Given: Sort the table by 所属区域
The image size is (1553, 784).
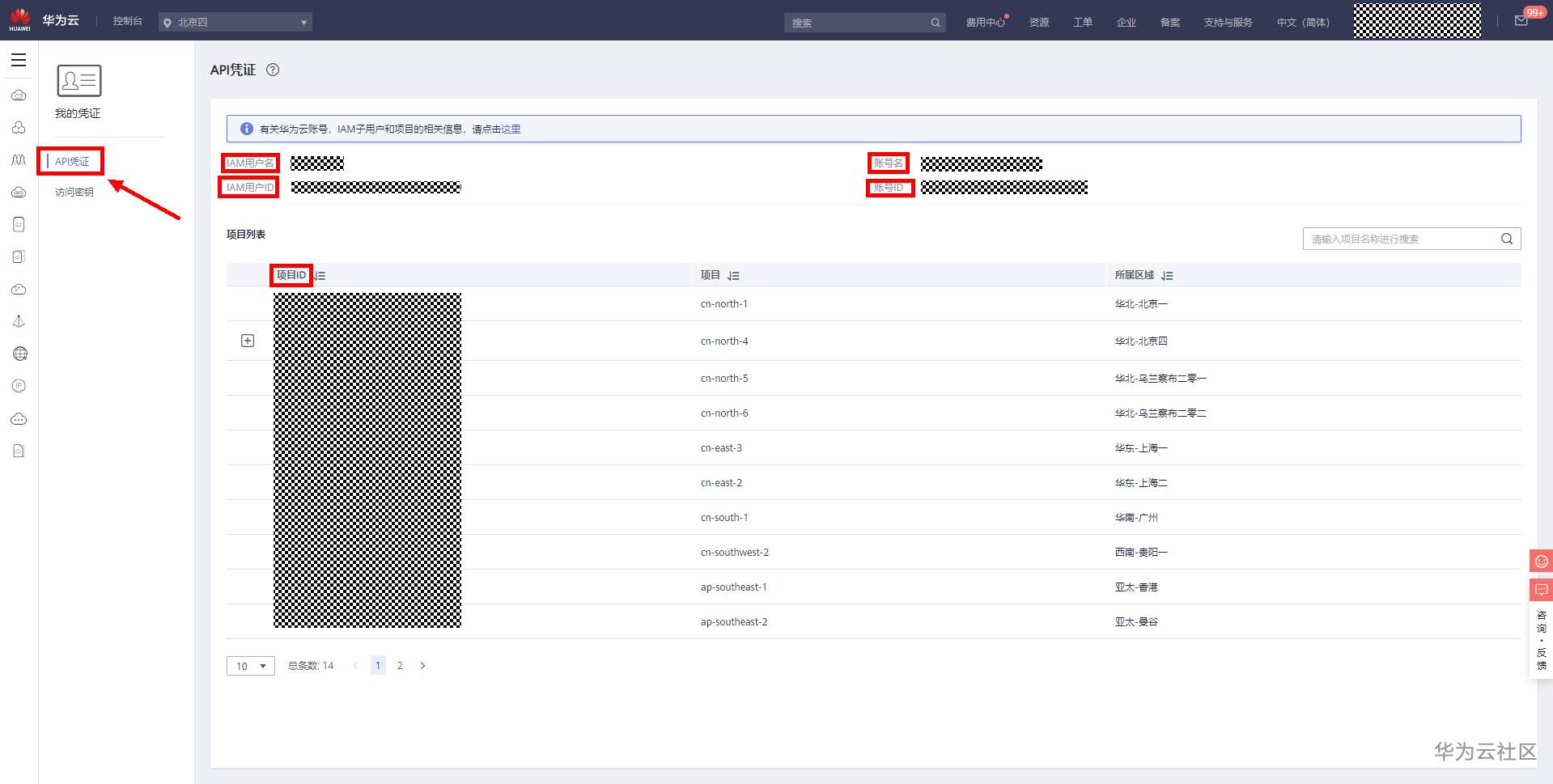Looking at the screenshot, I should click(1167, 276).
